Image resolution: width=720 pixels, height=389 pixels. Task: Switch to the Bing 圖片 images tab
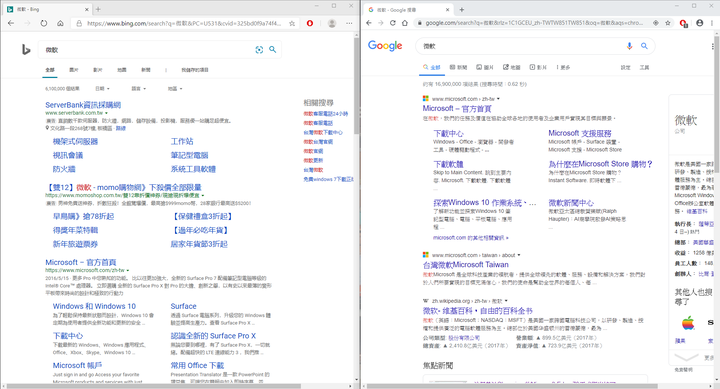(x=73, y=70)
